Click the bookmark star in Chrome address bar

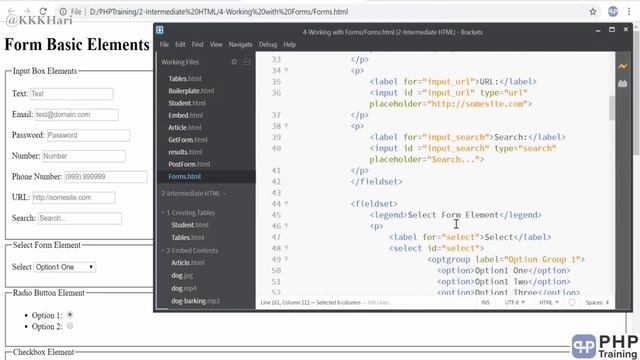click(593, 12)
